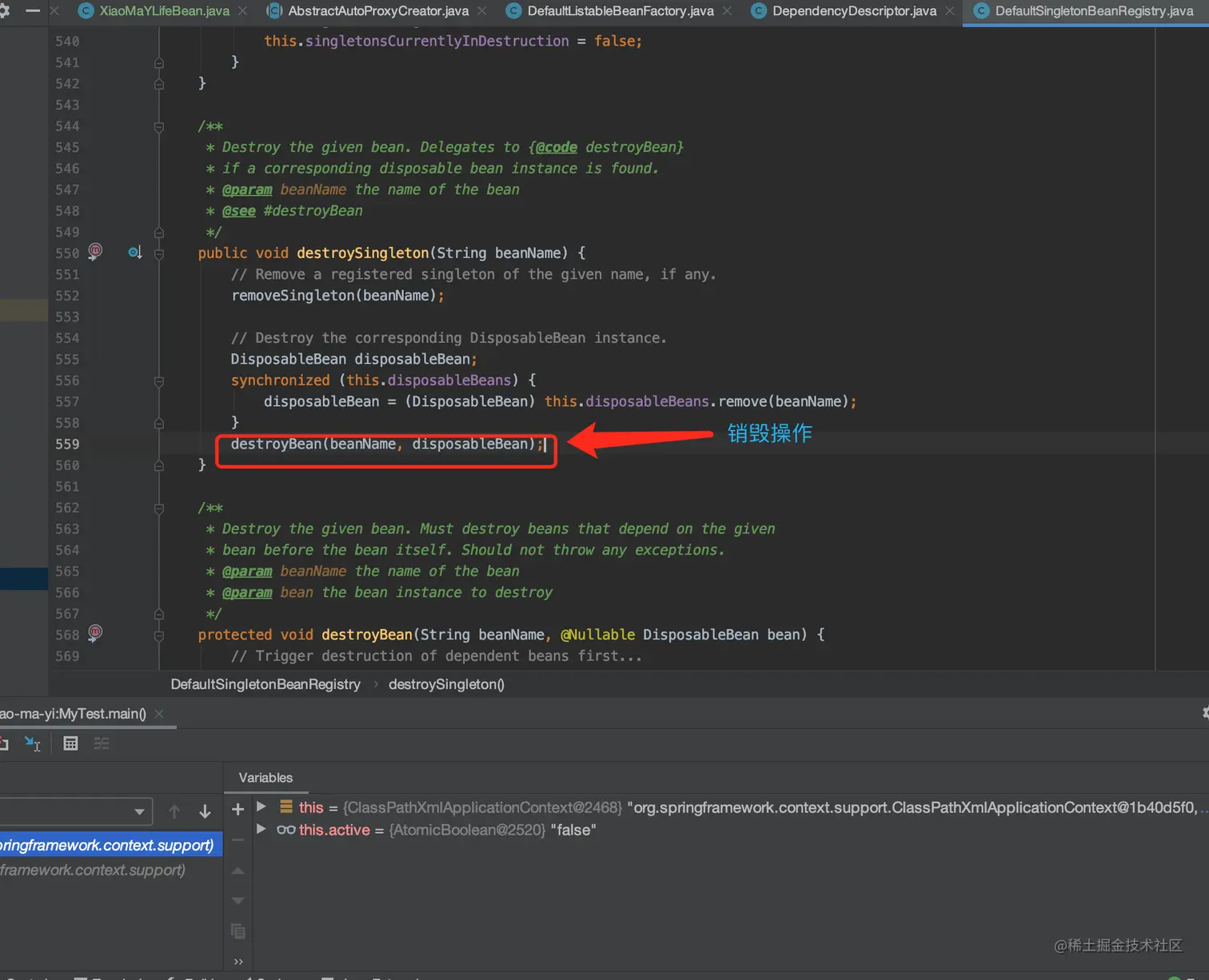This screenshot has height=980, width=1209.
Task: Open Evaluate Expression calculator icon
Action: pos(70,743)
